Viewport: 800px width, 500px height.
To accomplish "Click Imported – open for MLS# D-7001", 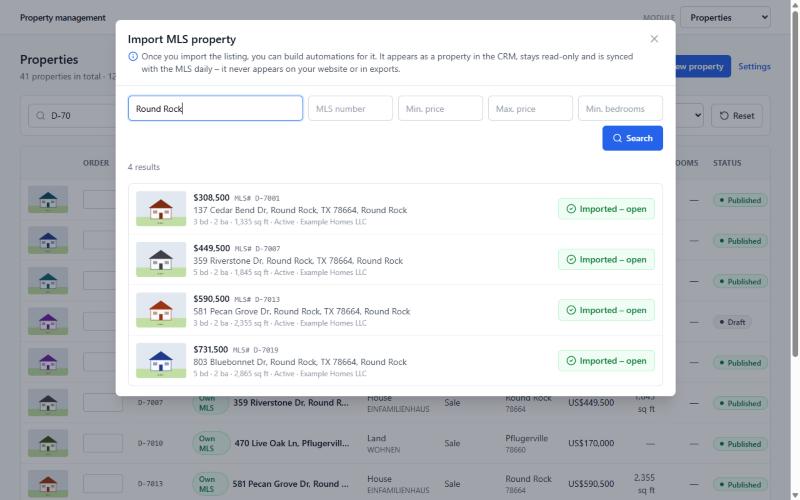I will 606,209.
